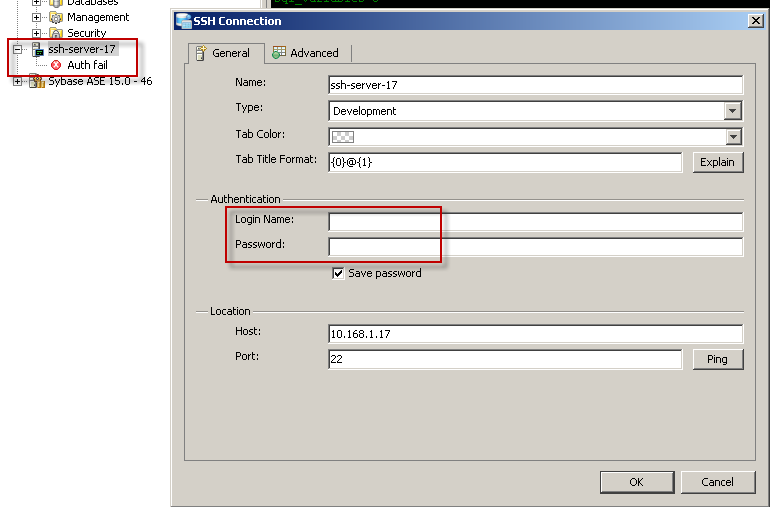Click the Port input field
This screenshot has width=770, height=507.
[505, 359]
